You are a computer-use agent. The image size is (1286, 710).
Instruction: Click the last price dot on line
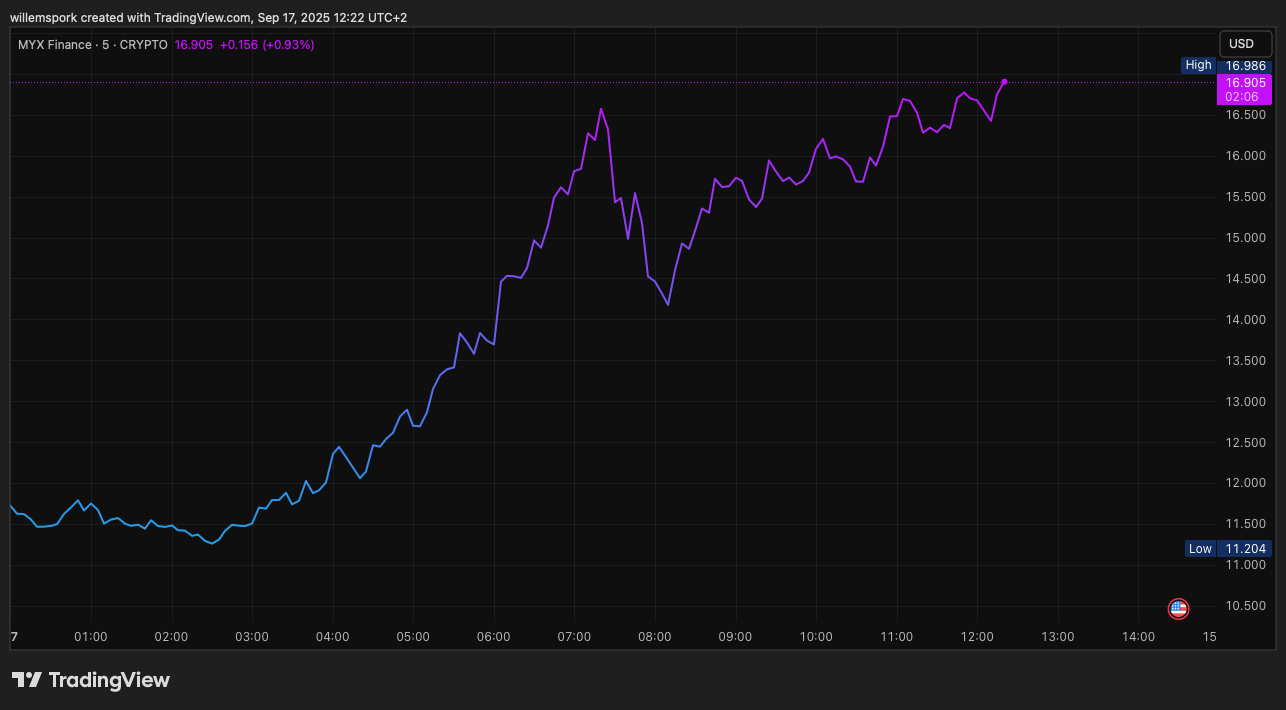[x=1004, y=82]
